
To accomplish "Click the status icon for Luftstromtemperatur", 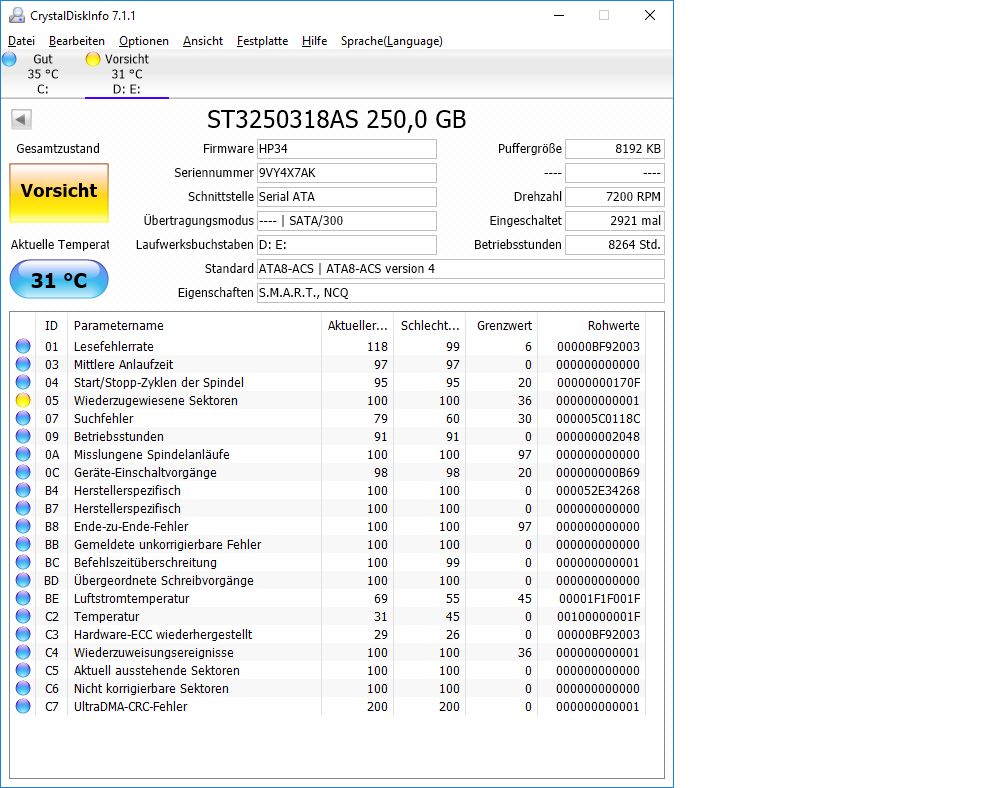I will point(23,598).
